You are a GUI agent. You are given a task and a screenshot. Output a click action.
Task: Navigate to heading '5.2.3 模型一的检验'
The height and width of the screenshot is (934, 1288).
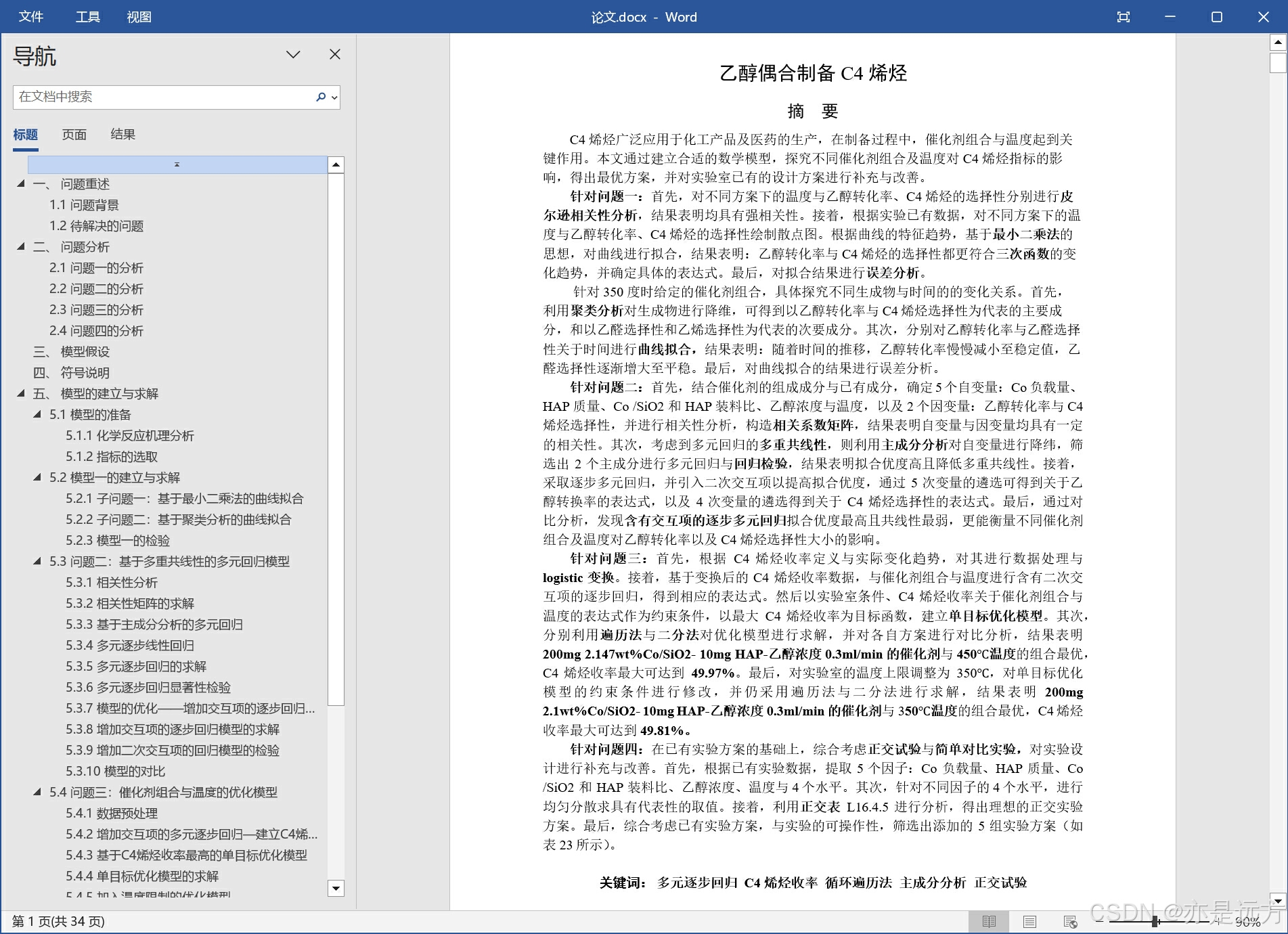coord(118,541)
